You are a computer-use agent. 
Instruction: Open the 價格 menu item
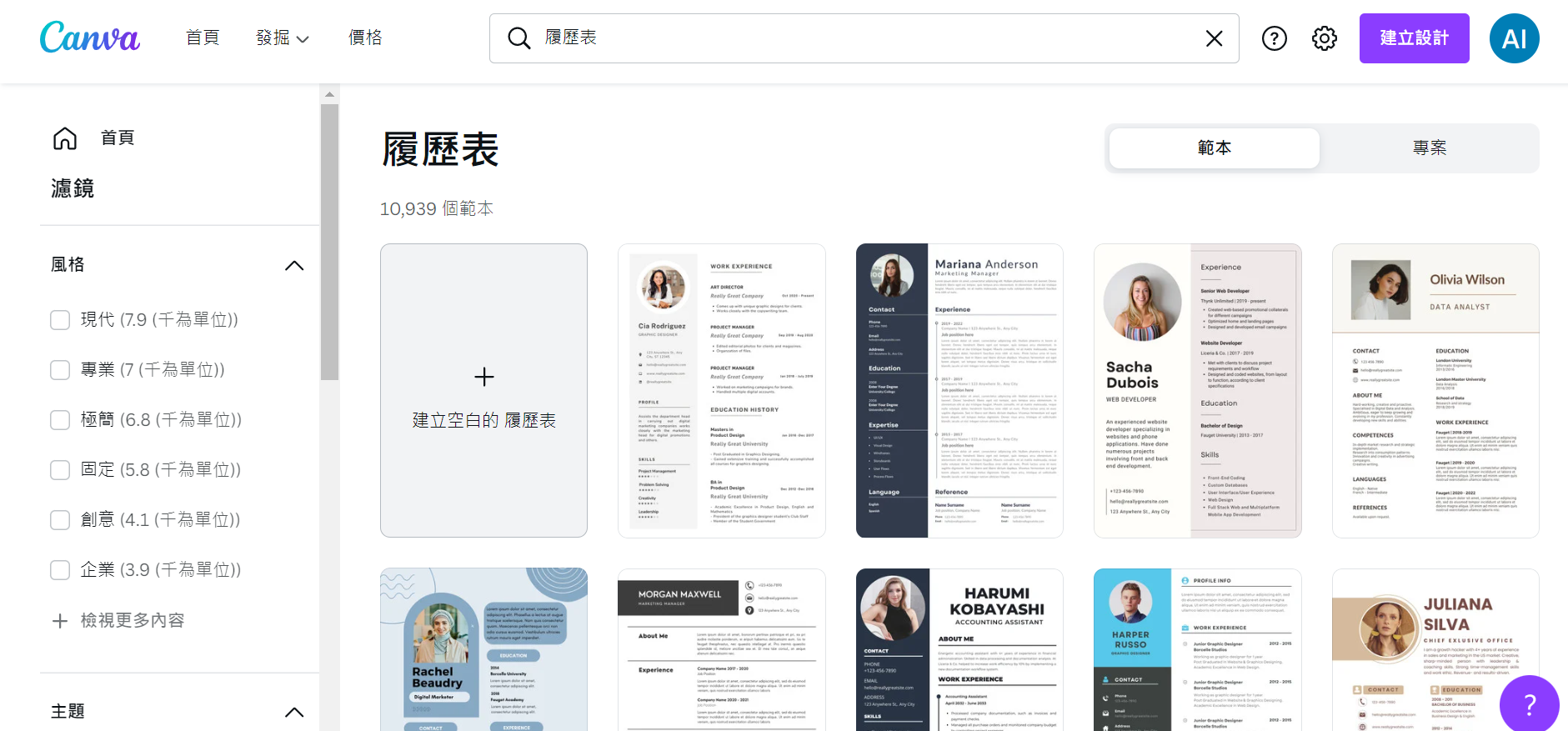coord(365,38)
